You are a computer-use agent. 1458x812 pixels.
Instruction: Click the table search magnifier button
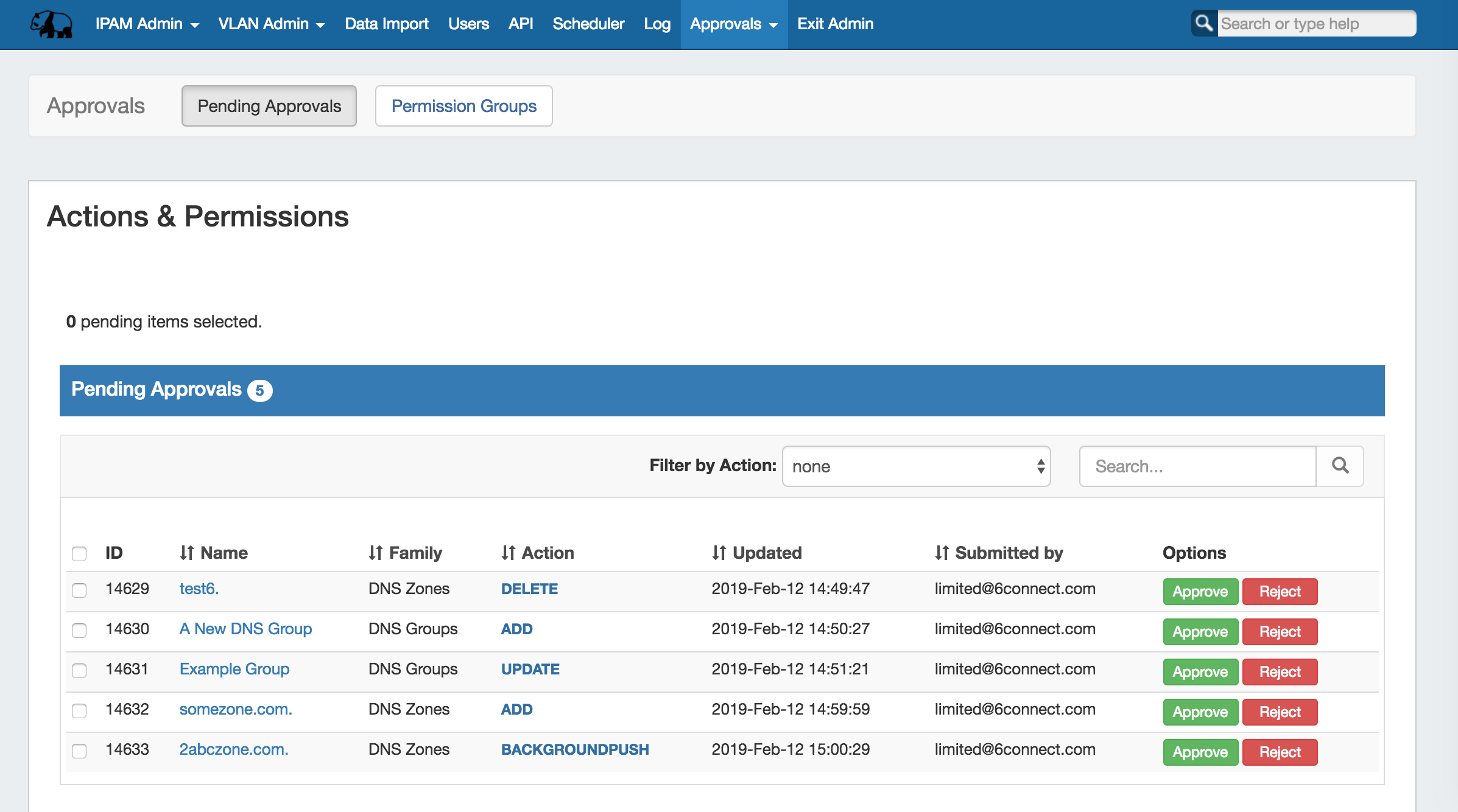click(1340, 466)
